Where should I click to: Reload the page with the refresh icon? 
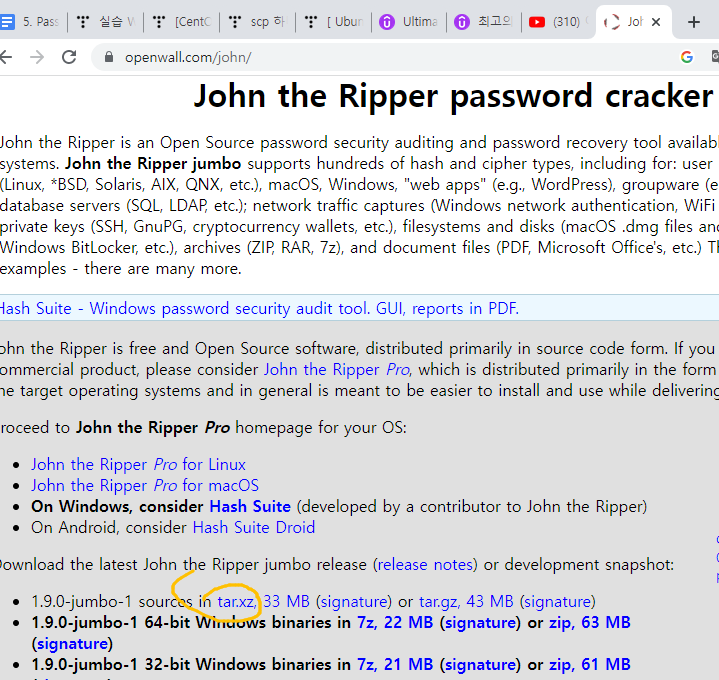[69, 57]
